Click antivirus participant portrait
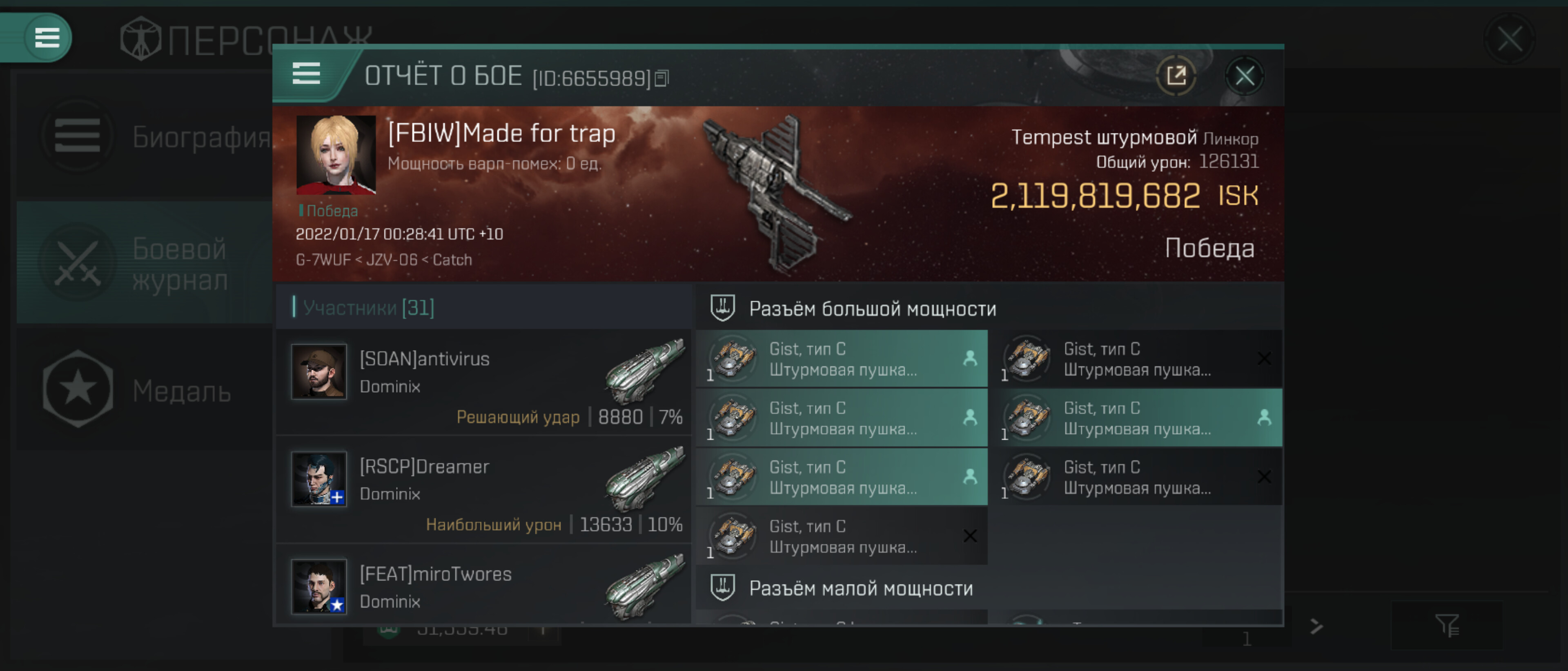Image resolution: width=1568 pixels, height=671 pixels. (318, 372)
